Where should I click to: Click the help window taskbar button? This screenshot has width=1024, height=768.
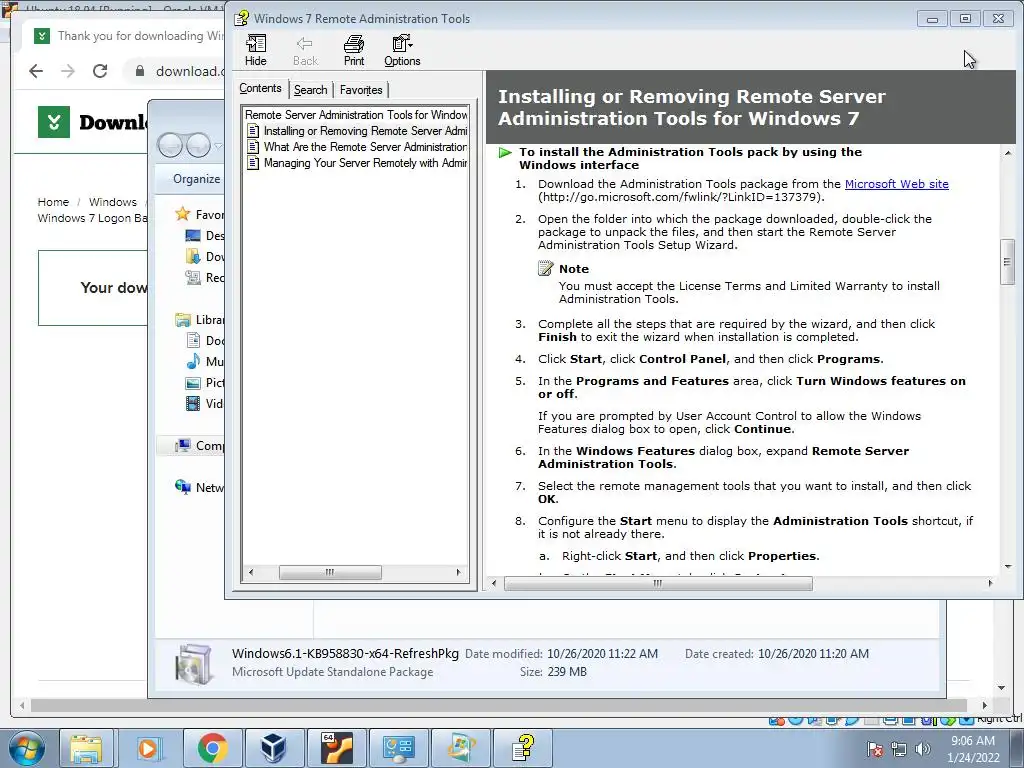(x=522, y=748)
